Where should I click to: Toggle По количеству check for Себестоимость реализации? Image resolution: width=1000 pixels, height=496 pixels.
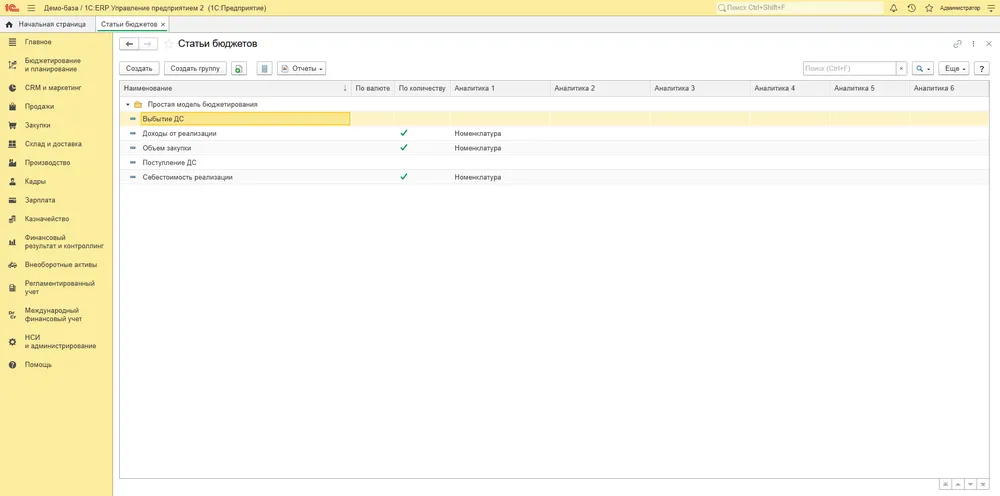pos(404,177)
